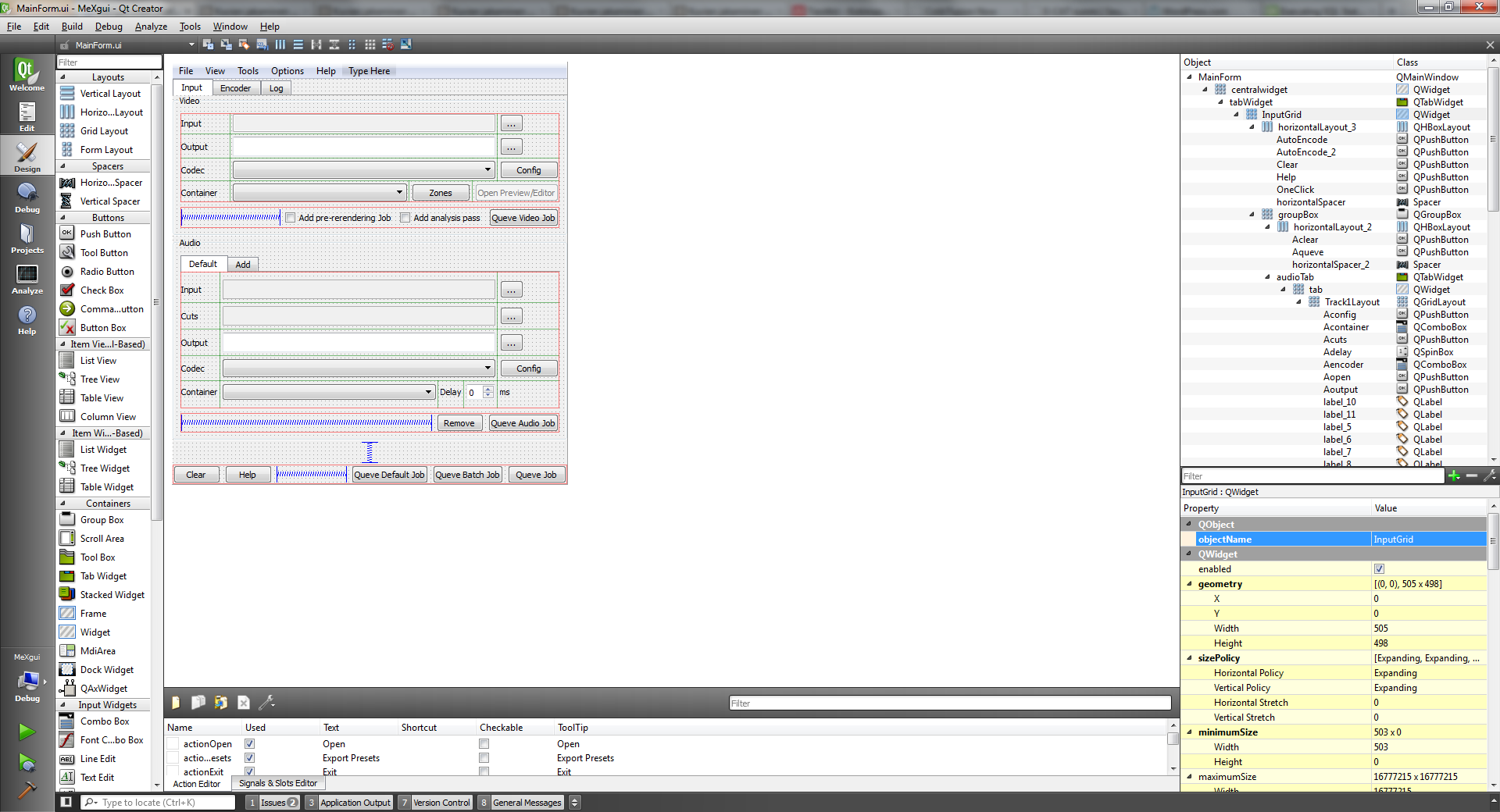The width and height of the screenshot is (1500, 812).
Task: Select the Add tab in Audio section
Action: click(x=243, y=265)
